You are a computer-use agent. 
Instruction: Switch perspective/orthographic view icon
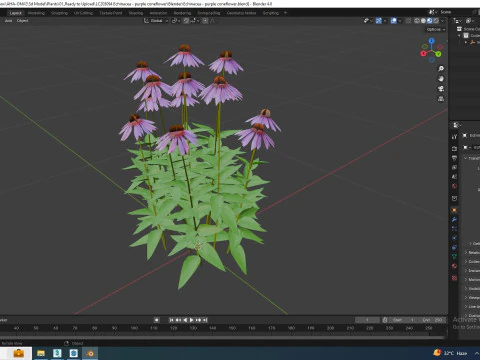(x=441, y=99)
